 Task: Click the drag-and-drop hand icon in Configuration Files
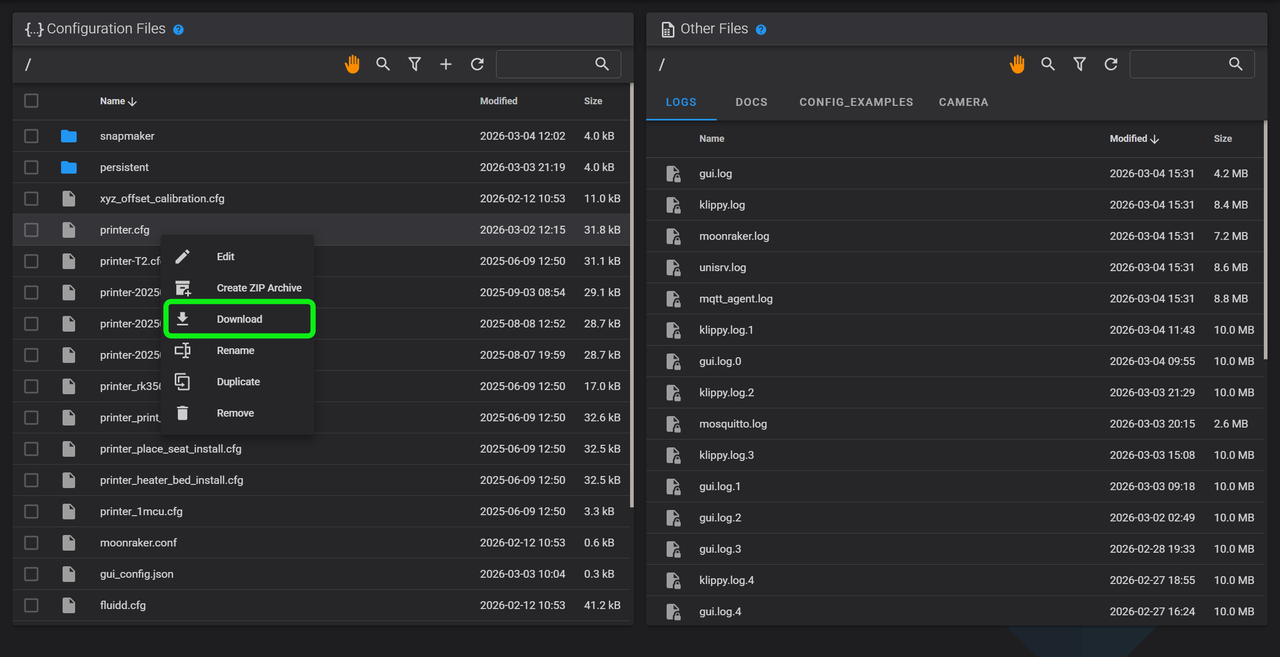[352, 64]
